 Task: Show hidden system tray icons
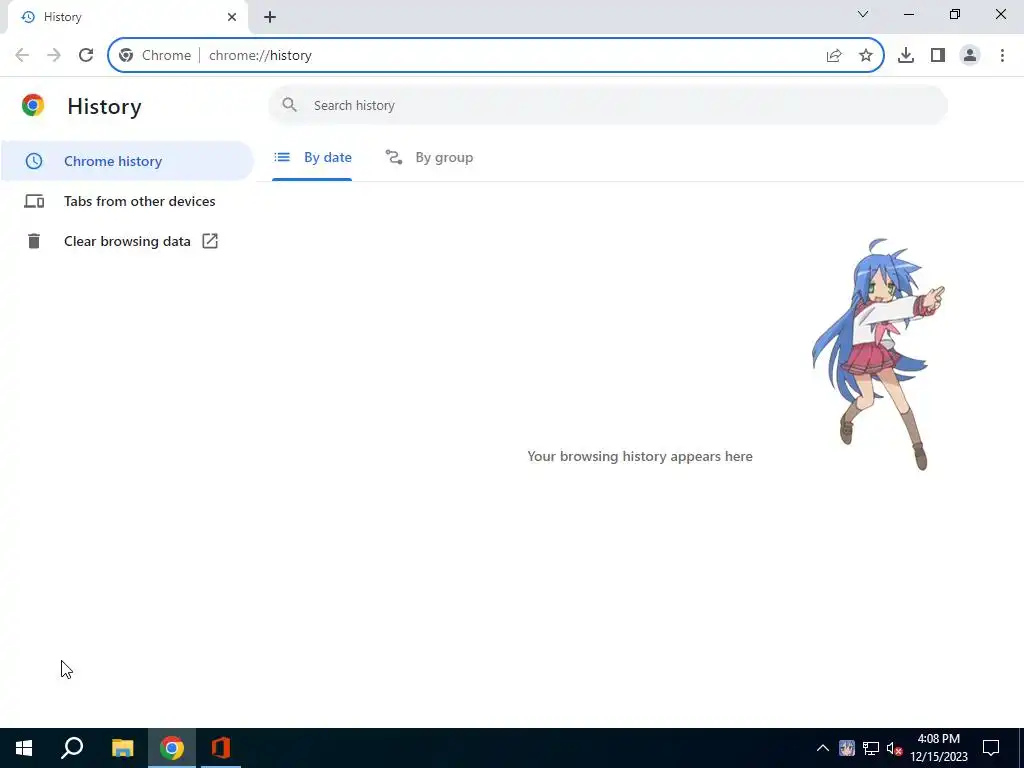pyautogui.click(x=823, y=748)
